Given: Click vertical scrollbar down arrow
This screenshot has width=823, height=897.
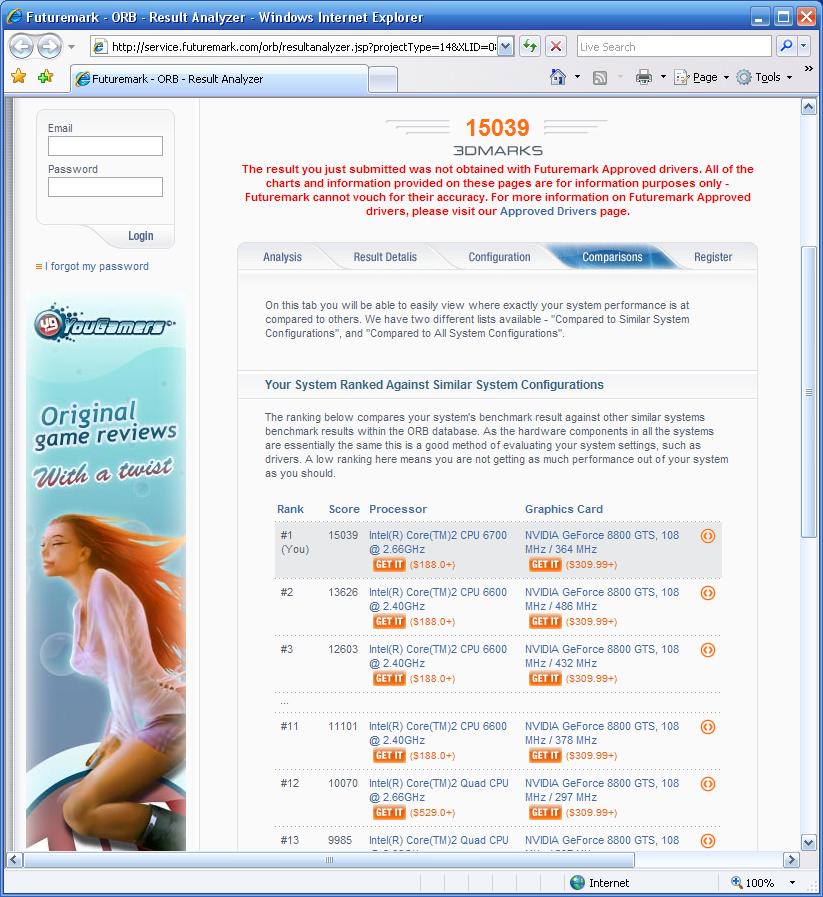Looking at the screenshot, I should coord(808,843).
